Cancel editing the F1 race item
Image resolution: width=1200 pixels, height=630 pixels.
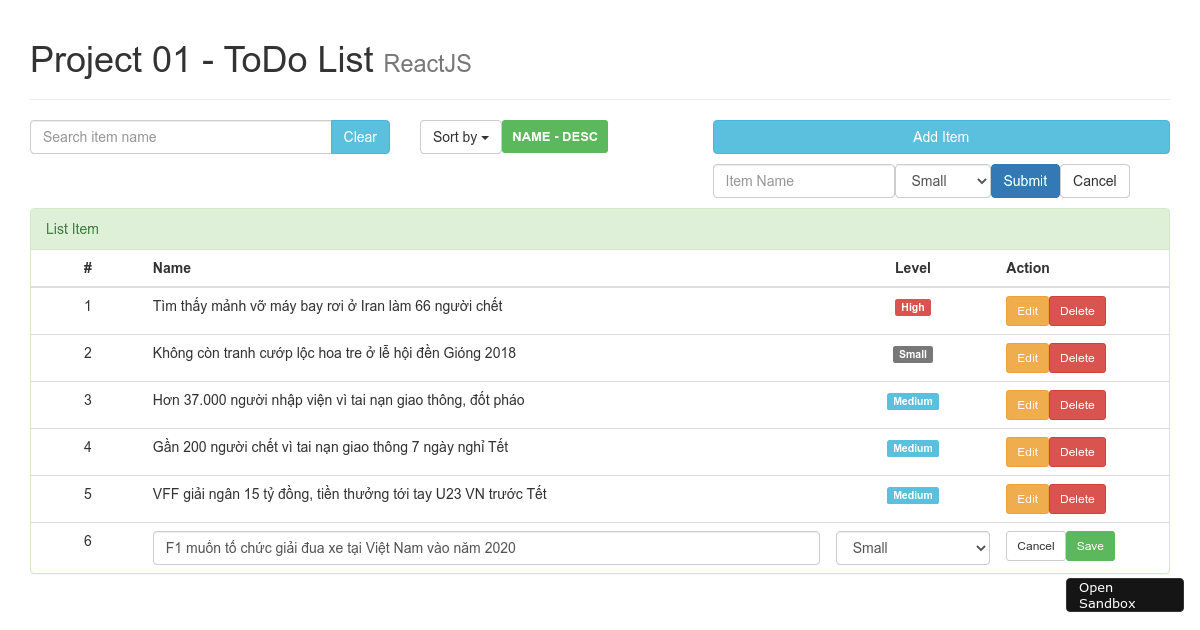coord(1035,546)
